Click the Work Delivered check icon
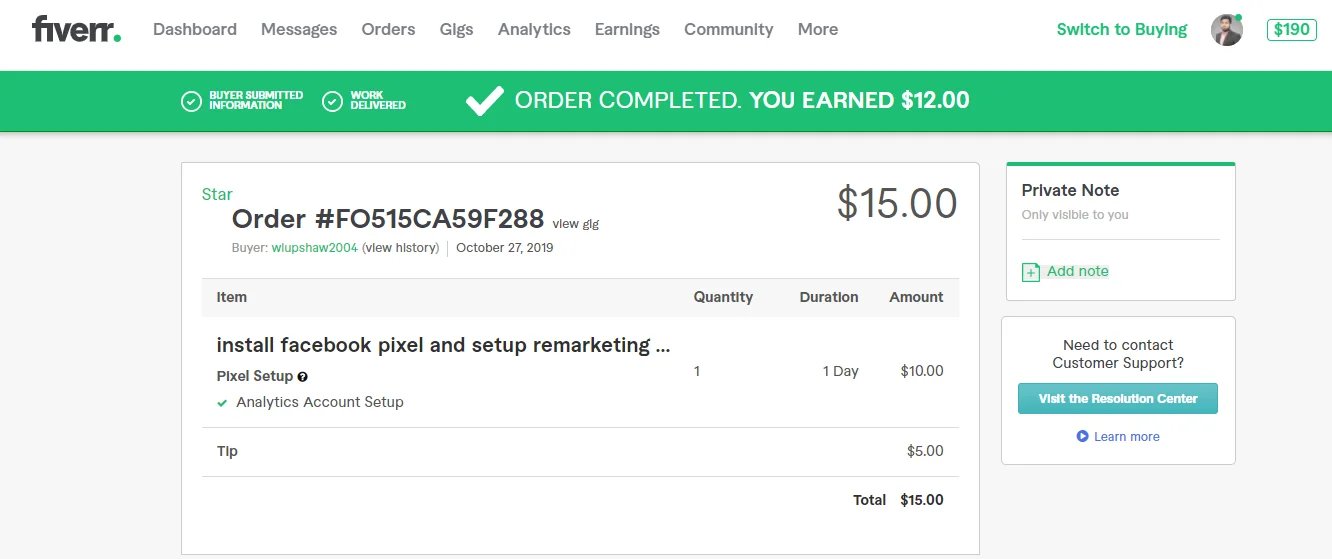The image size is (1332, 559). click(x=333, y=101)
